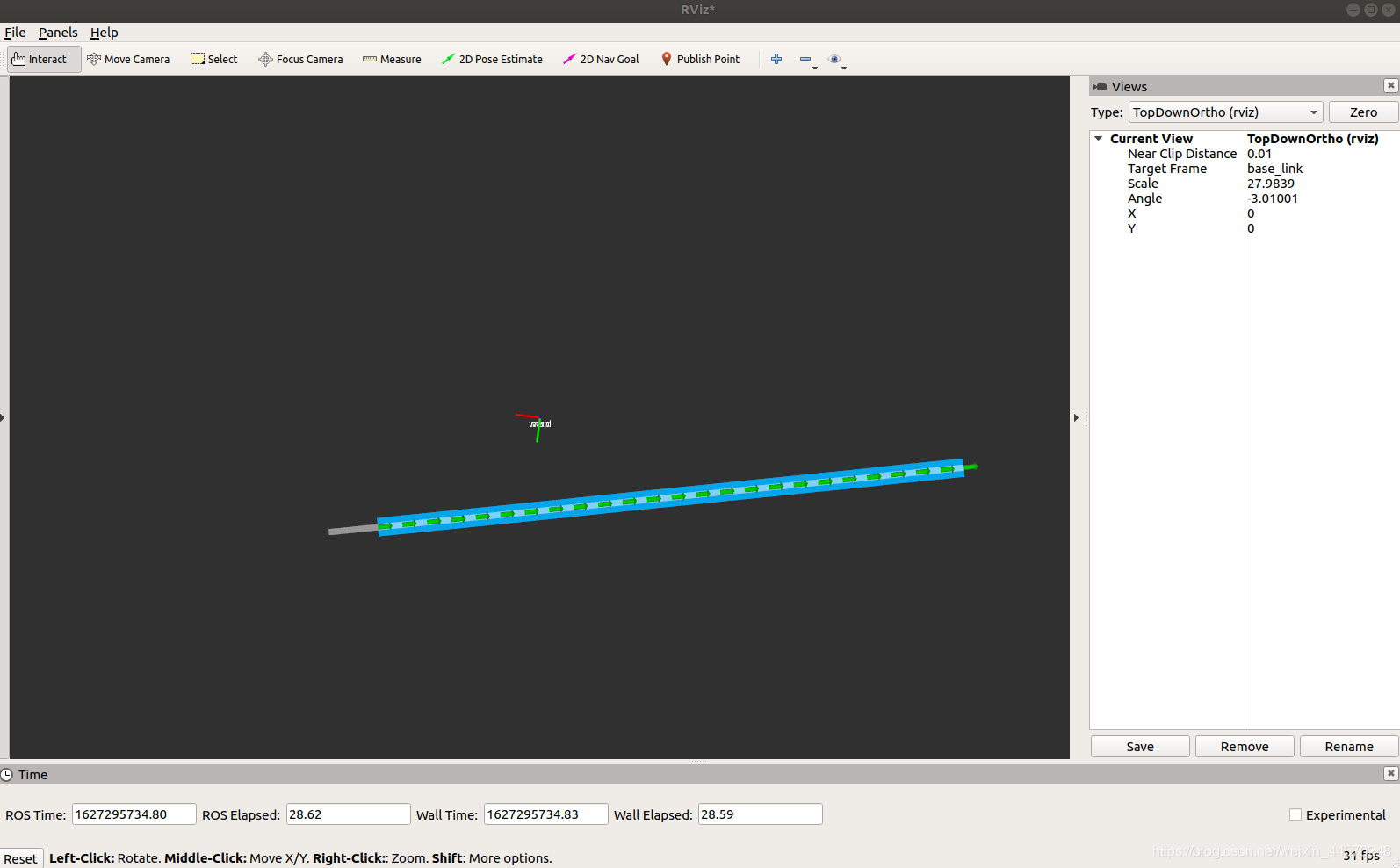1400x868 pixels.
Task: Select the Publish Point tool
Action: pyautogui.click(x=700, y=59)
